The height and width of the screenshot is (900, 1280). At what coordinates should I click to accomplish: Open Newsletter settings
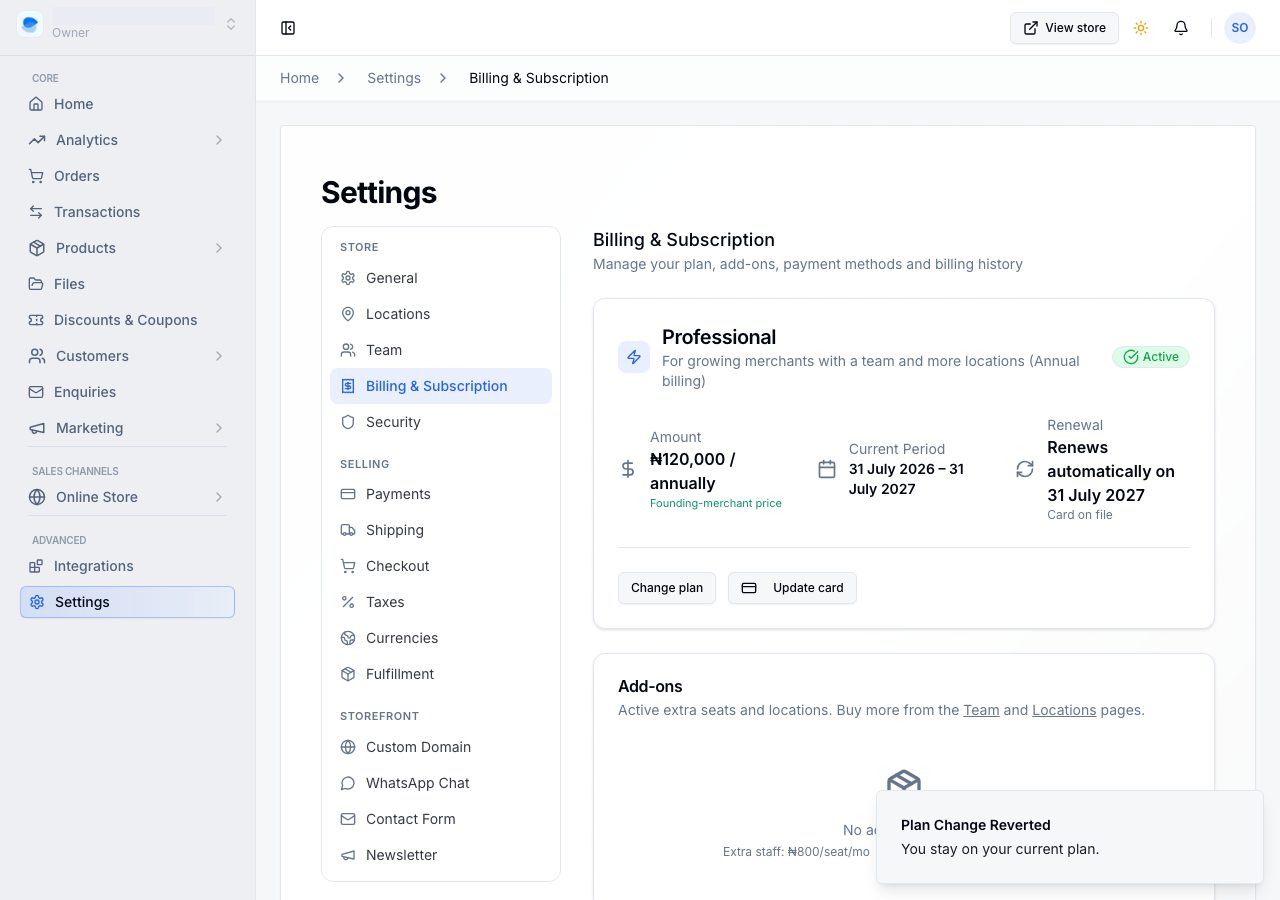pos(441,855)
